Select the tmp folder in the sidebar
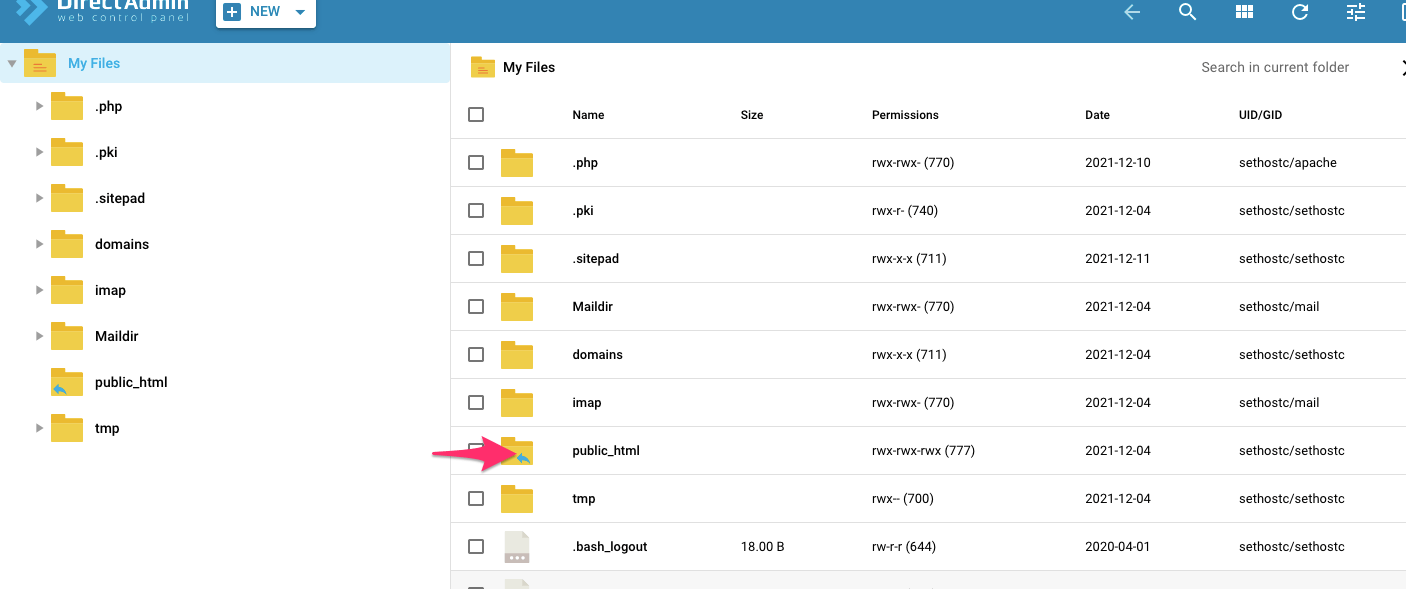The image size is (1406, 589). tap(109, 428)
